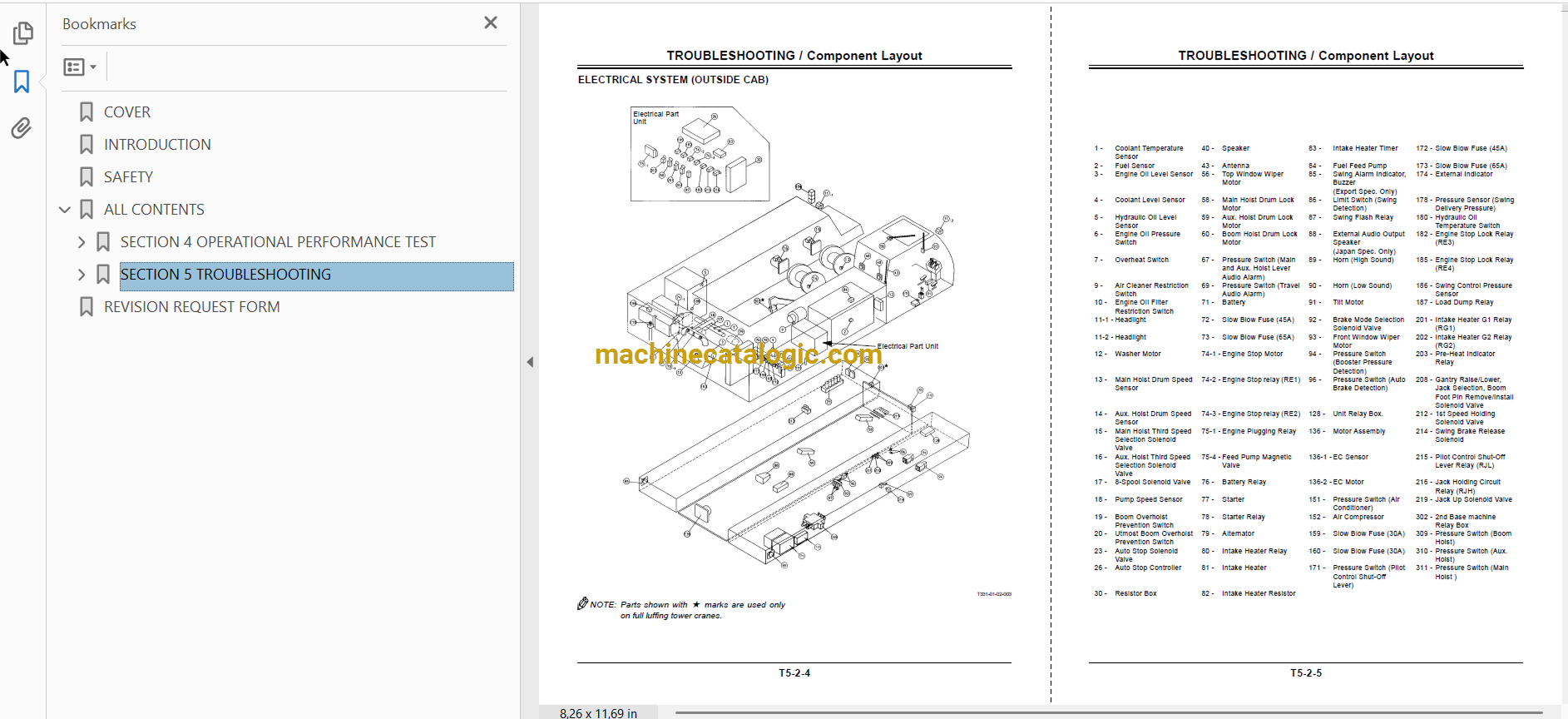
Task: Click the bookmark icon beside SECTION 4
Action: (103, 242)
